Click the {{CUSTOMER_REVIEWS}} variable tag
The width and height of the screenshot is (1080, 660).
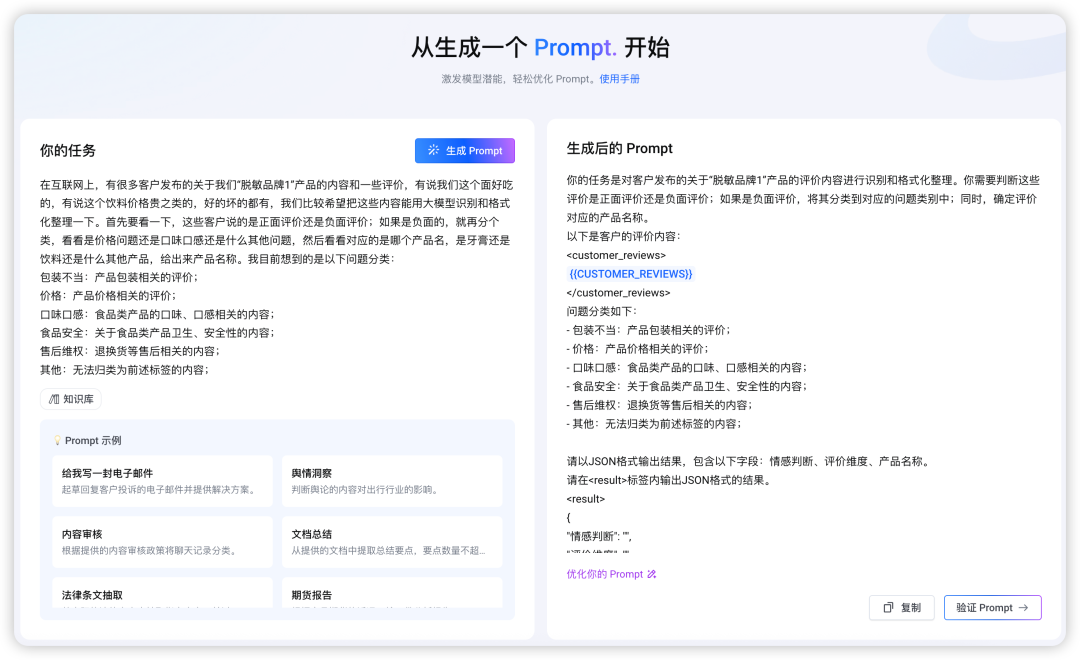630,274
